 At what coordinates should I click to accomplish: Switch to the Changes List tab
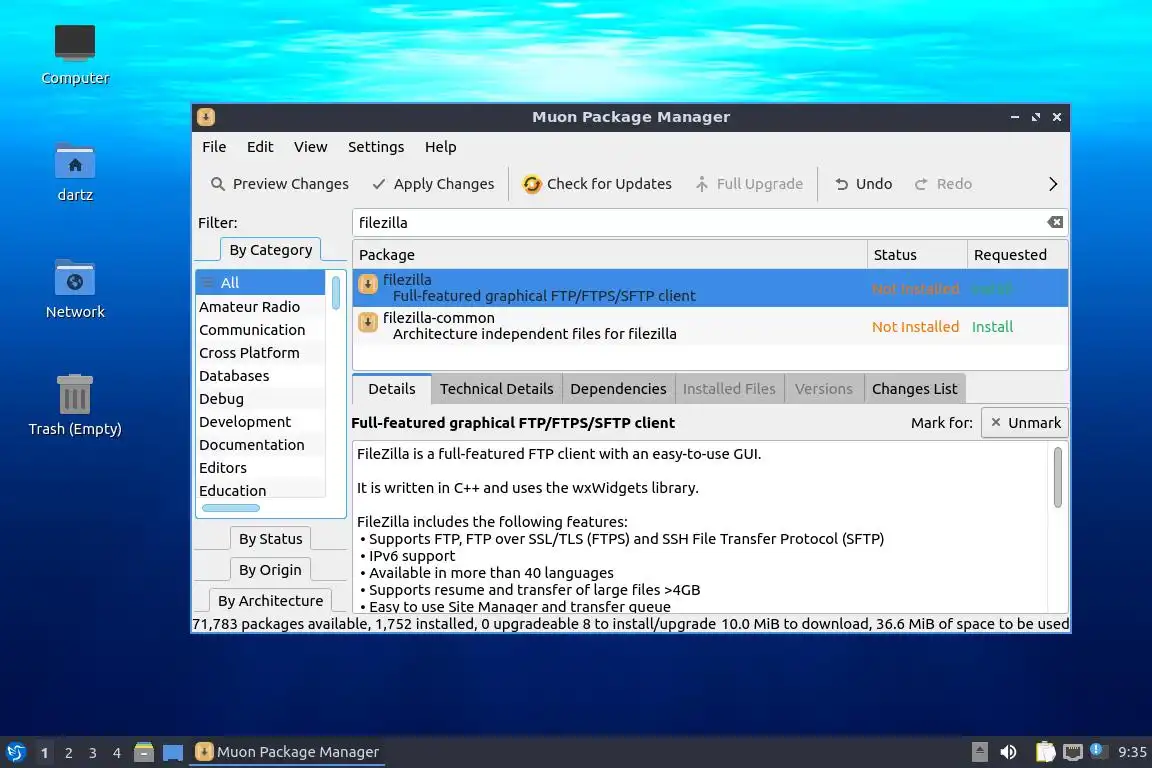[x=915, y=389]
